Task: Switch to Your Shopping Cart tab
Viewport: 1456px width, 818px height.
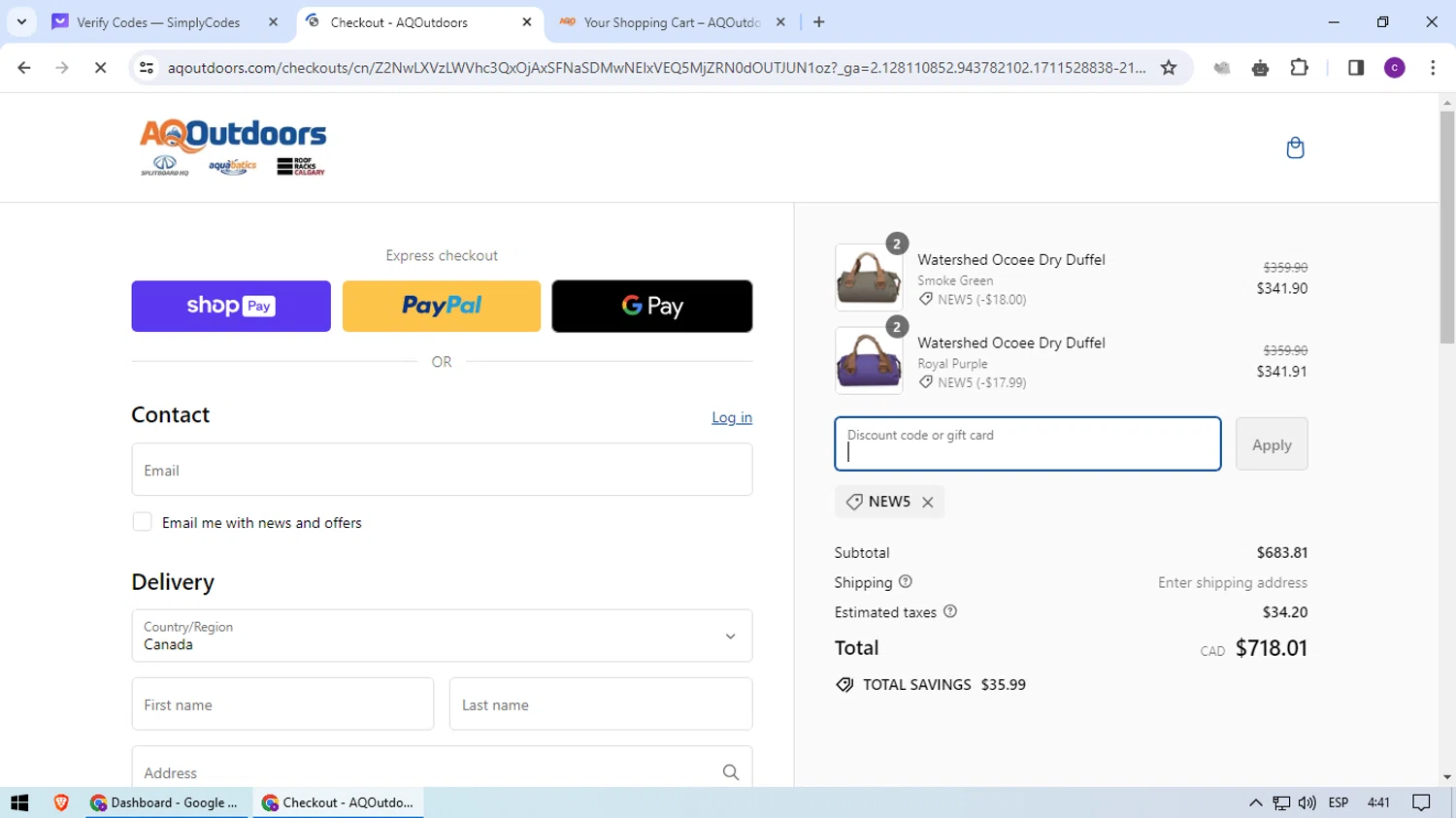Action: pos(671,22)
